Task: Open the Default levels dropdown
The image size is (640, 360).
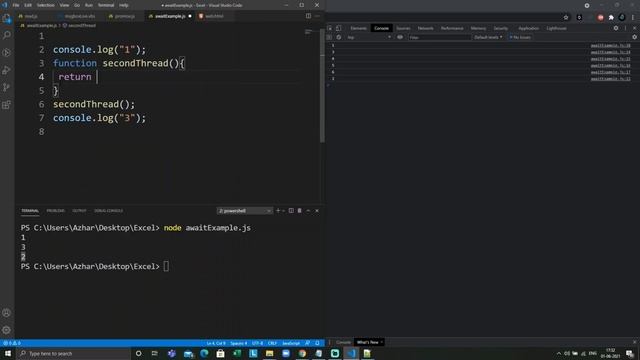Action: tap(488, 37)
